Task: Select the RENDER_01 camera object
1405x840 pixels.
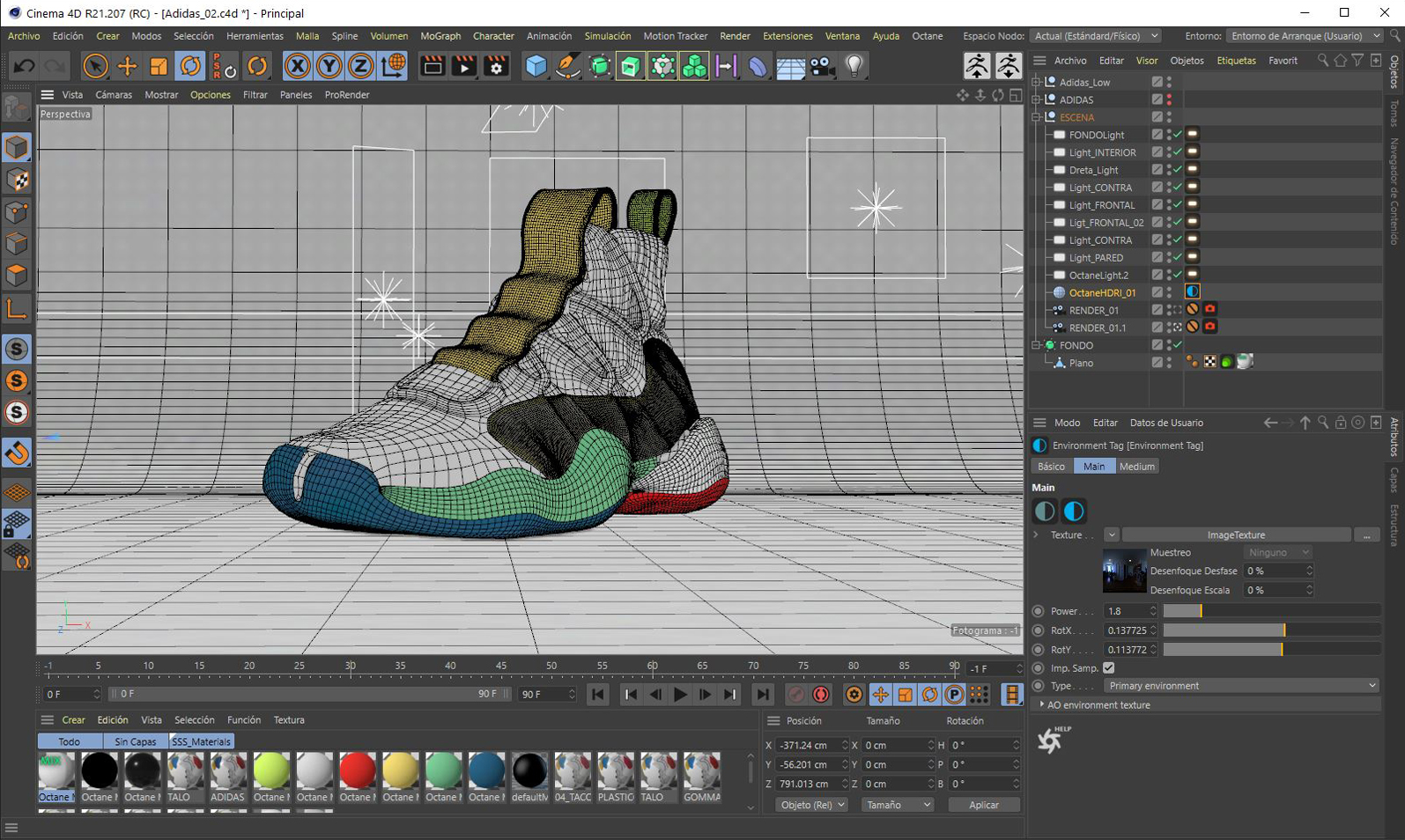Action: pyautogui.click(x=1092, y=311)
